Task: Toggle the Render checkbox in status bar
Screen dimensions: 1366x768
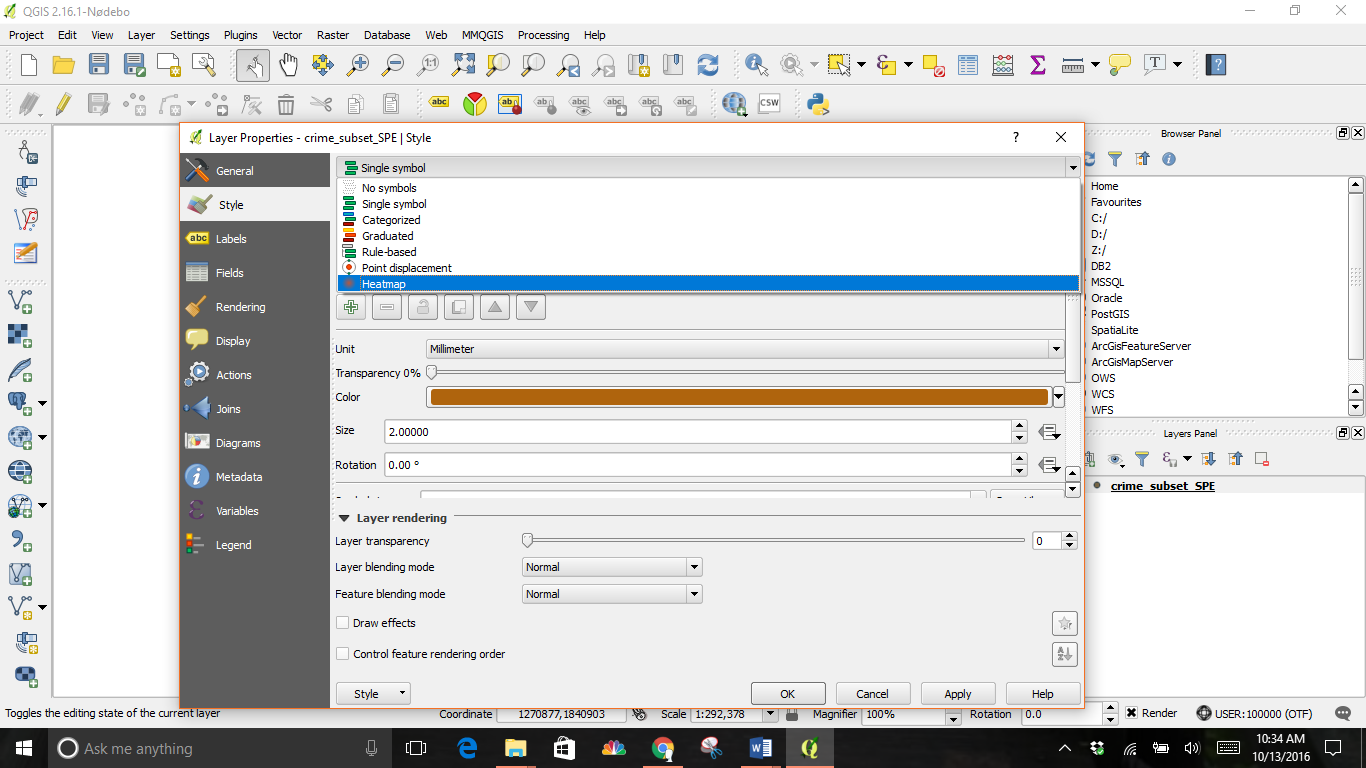Action: (x=1131, y=714)
